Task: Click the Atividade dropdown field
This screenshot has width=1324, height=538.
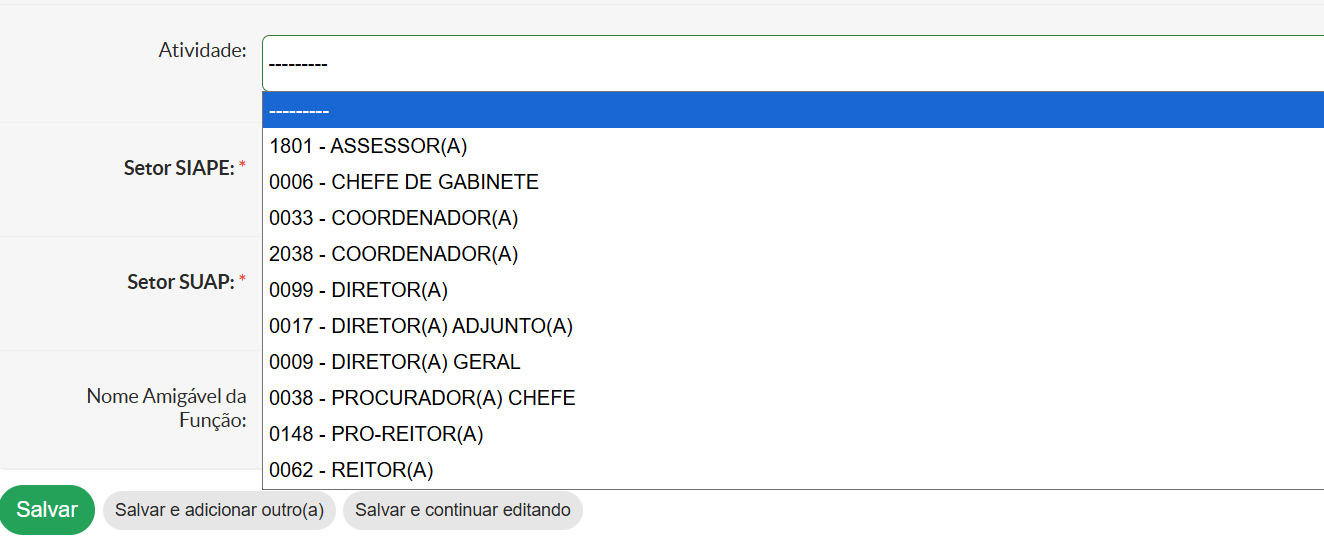Action: (790, 64)
